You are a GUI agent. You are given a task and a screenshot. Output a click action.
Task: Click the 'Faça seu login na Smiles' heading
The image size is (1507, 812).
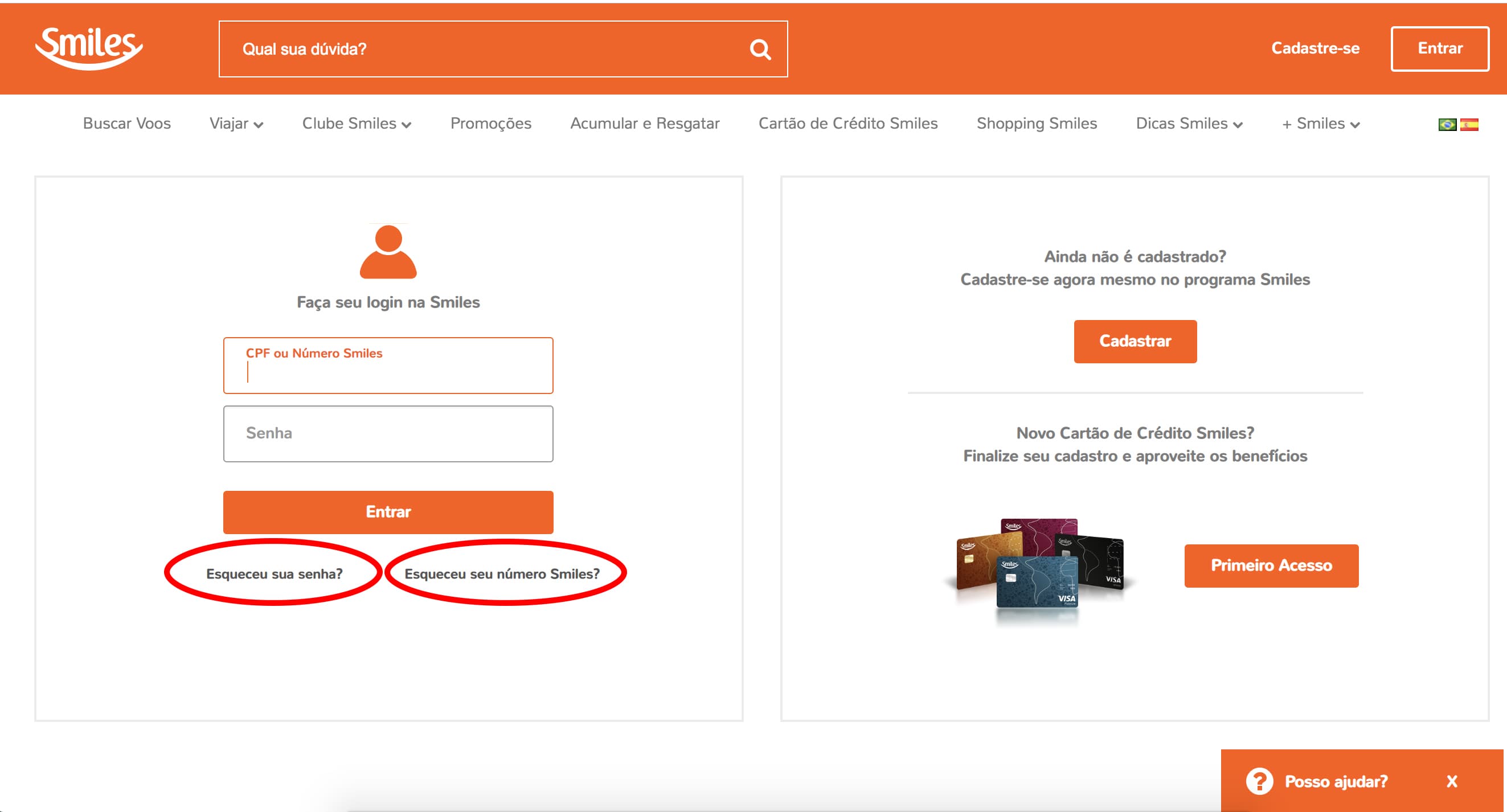click(x=388, y=302)
